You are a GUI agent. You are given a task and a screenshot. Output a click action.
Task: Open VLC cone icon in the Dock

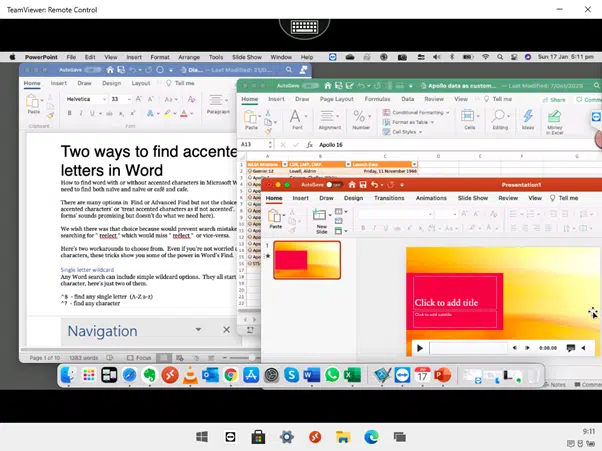tap(190, 375)
